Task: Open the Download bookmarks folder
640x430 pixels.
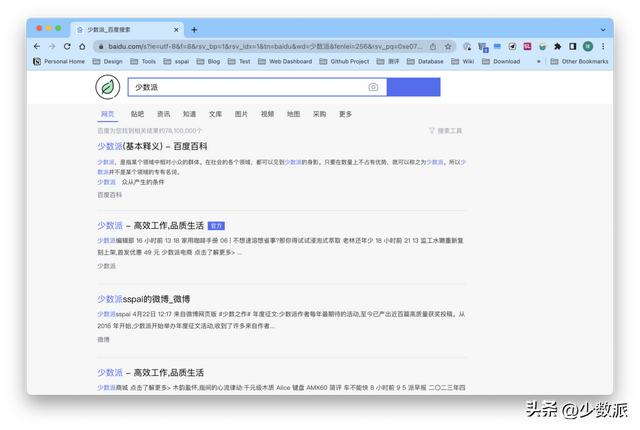Action: pyautogui.click(x=501, y=61)
